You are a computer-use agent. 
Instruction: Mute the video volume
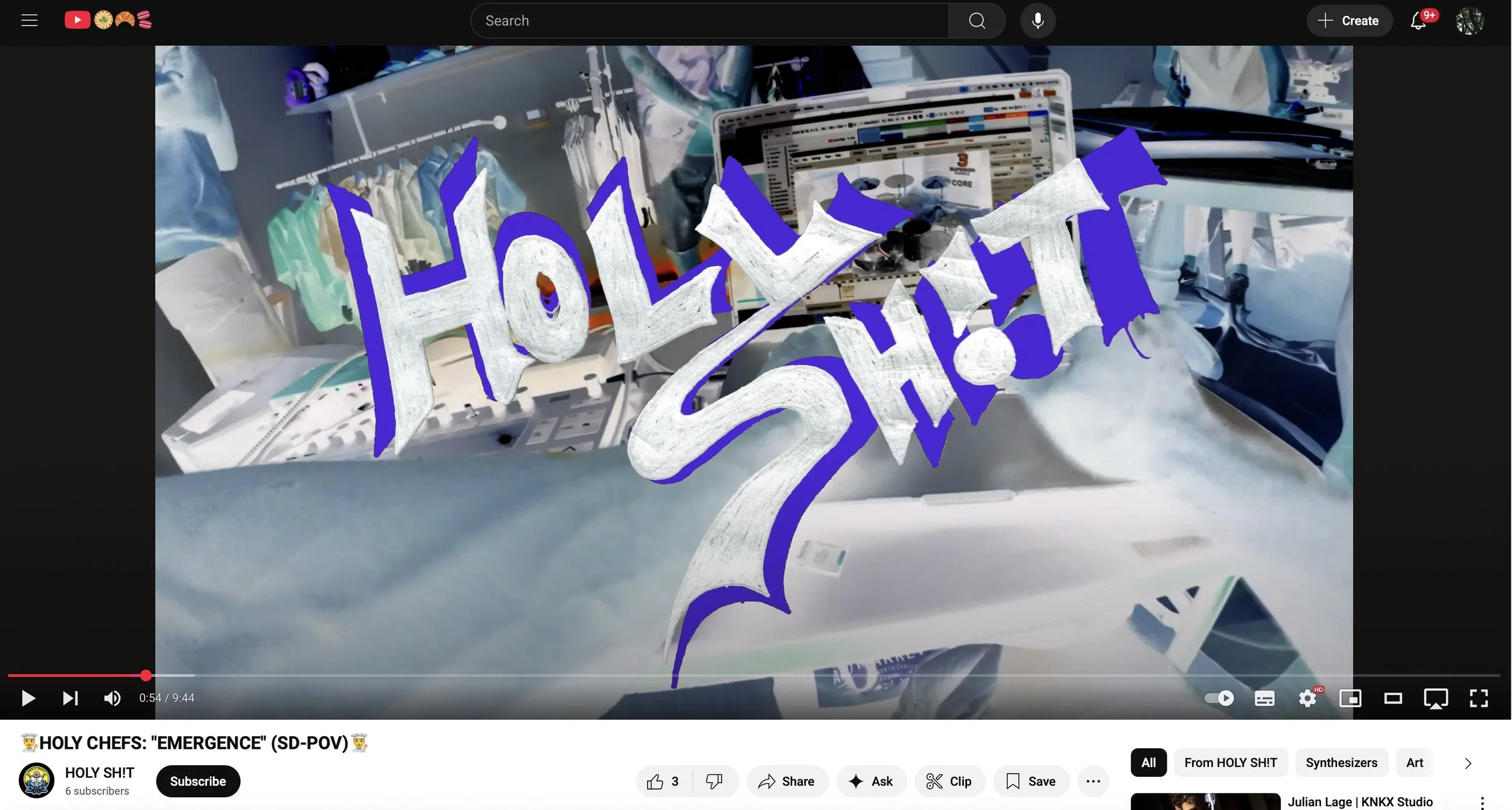point(112,698)
